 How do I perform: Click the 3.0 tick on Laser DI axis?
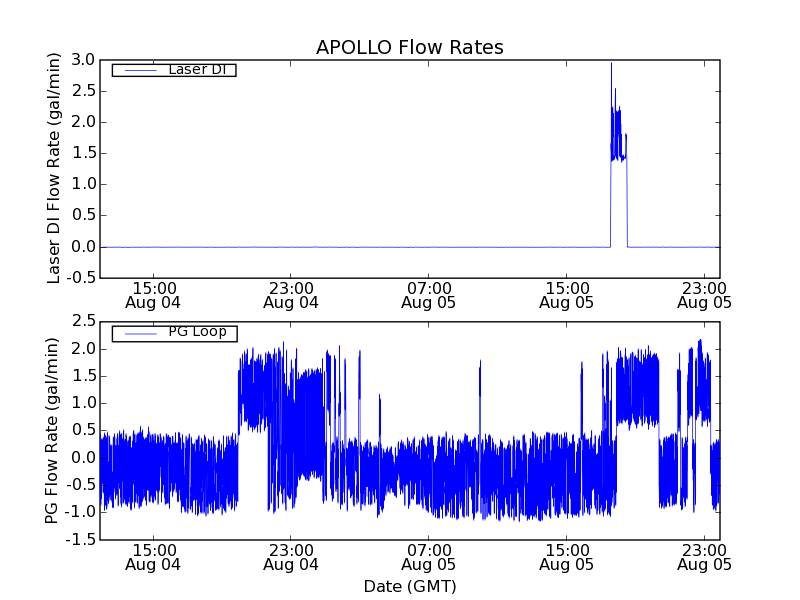point(83,60)
